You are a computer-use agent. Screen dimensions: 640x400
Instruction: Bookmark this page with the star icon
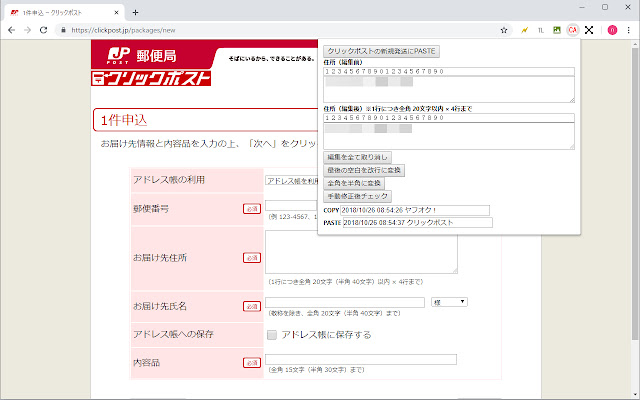pyautogui.click(x=504, y=30)
